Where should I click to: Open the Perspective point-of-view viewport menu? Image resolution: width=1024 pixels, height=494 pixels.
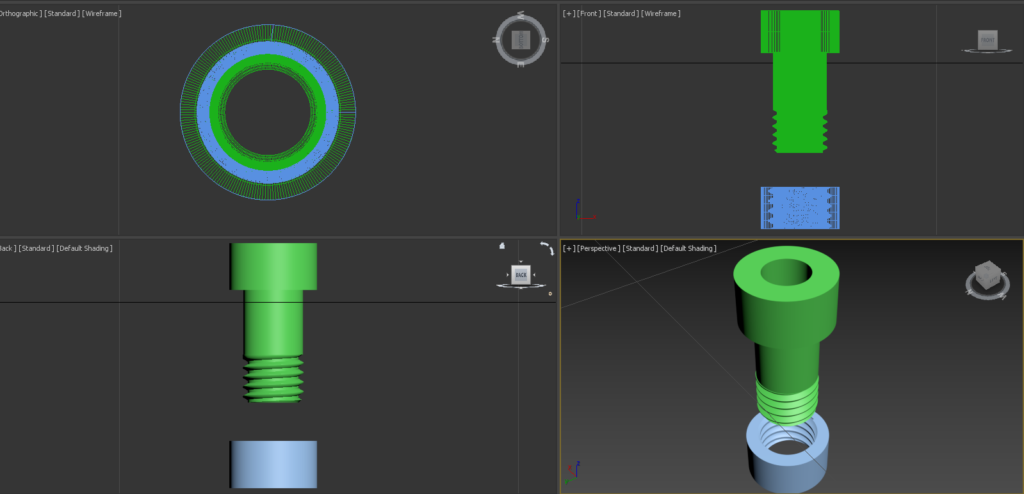599,248
